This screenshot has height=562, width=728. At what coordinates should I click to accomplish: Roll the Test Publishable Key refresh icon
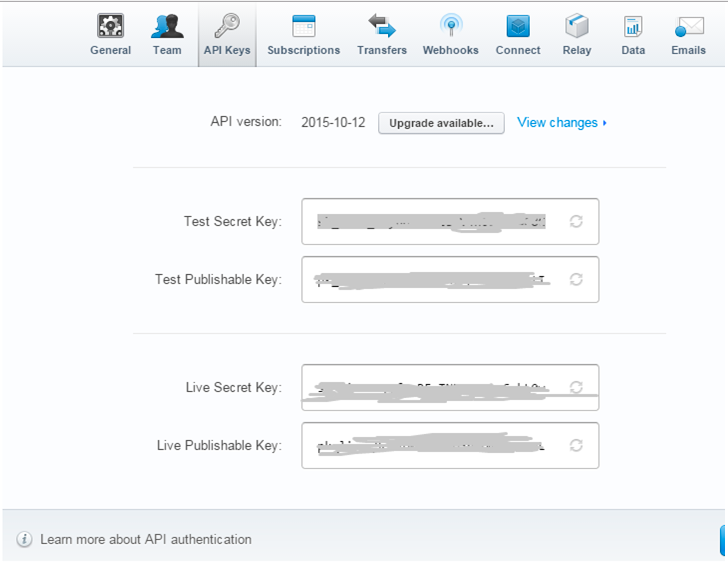[x=576, y=280]
